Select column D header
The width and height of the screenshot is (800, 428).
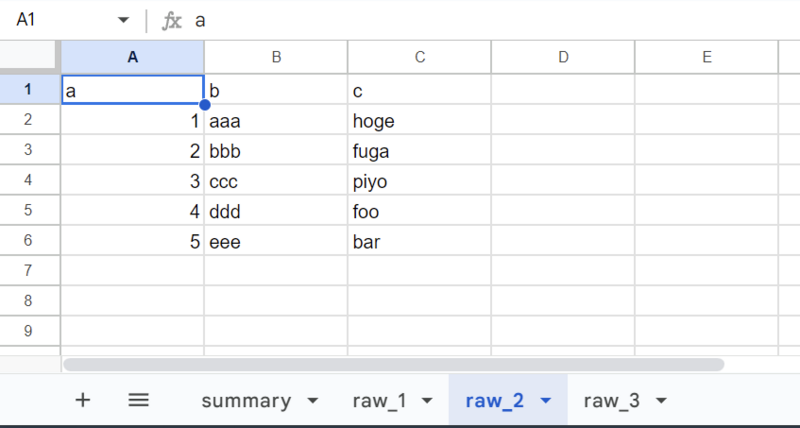[563, 57]
